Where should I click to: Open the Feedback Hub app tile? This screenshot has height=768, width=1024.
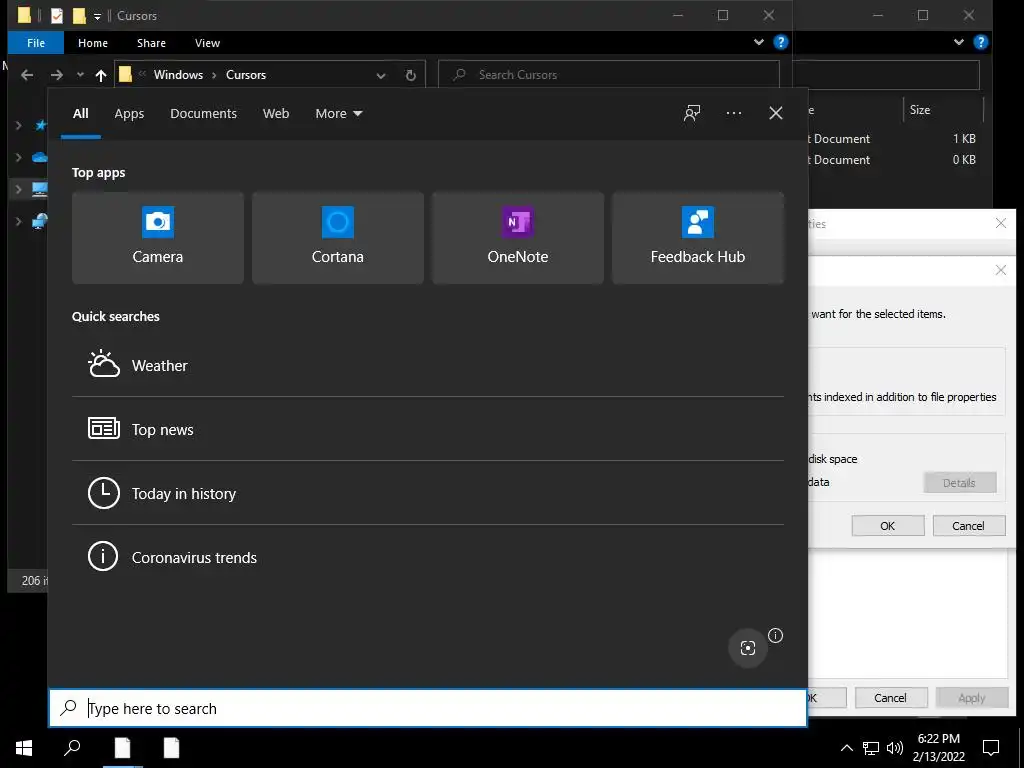(x=697, y=238)
